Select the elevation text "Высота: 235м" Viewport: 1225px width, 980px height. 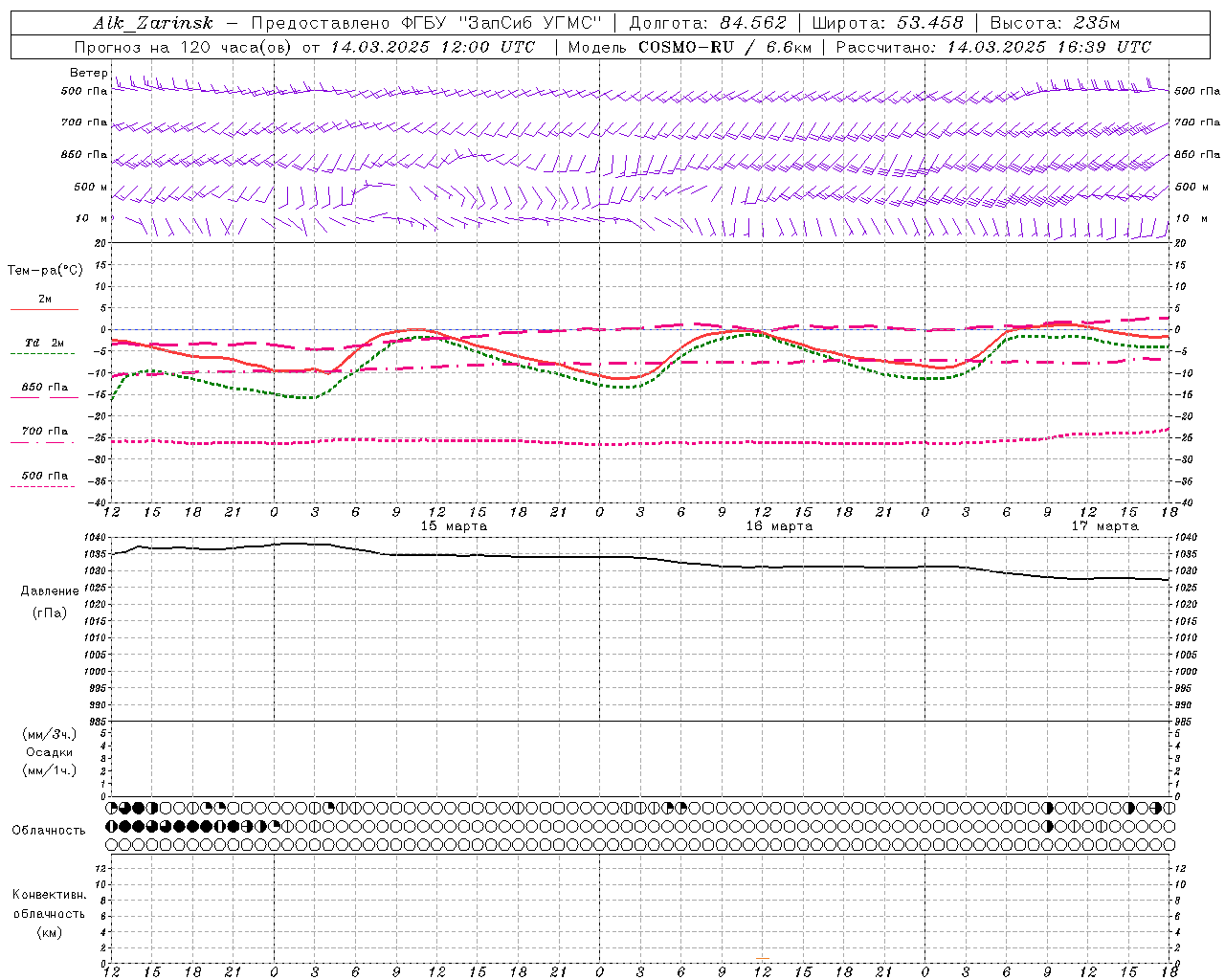click(1055, 23)
